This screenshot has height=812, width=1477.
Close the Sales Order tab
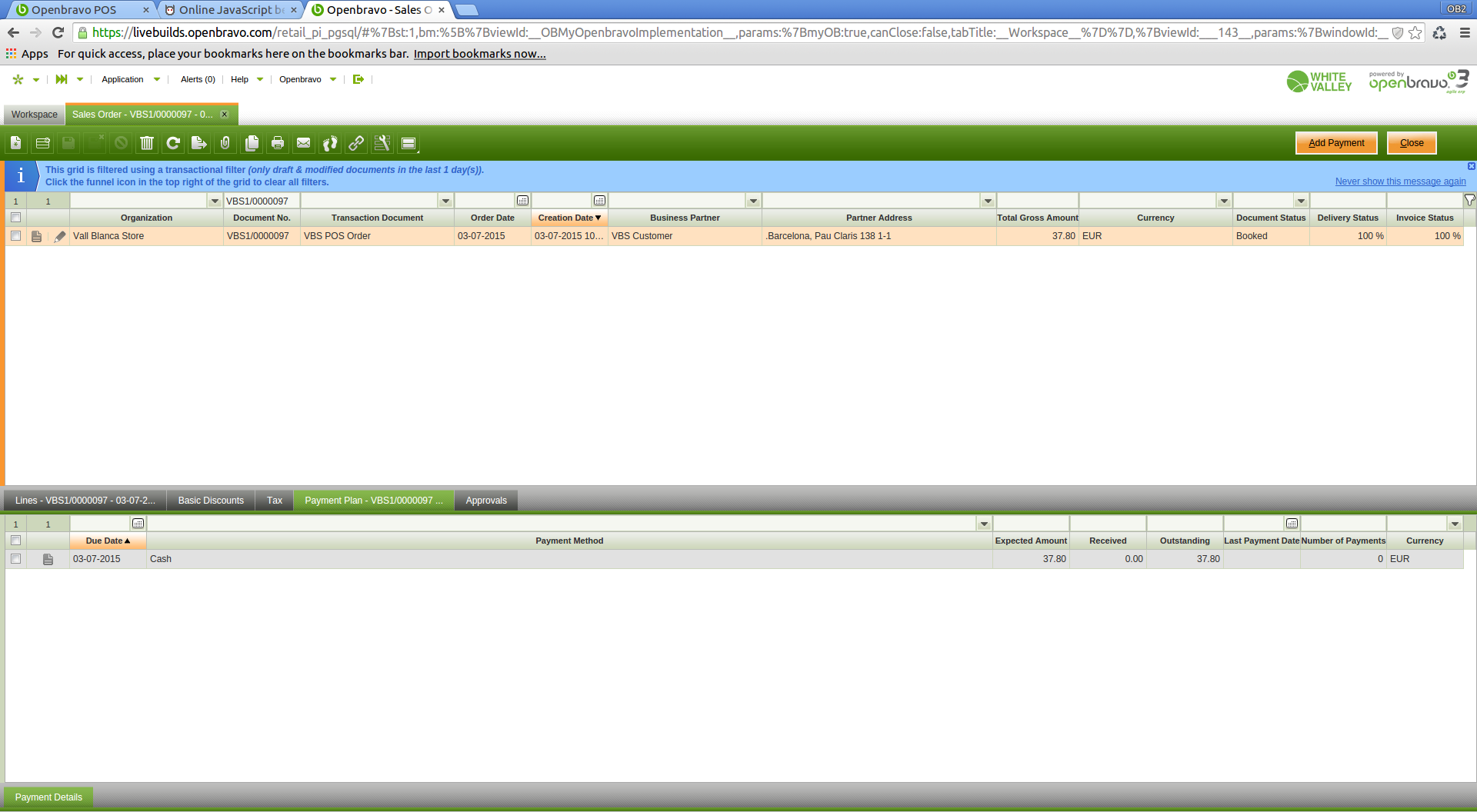click(x=225, y=115)
